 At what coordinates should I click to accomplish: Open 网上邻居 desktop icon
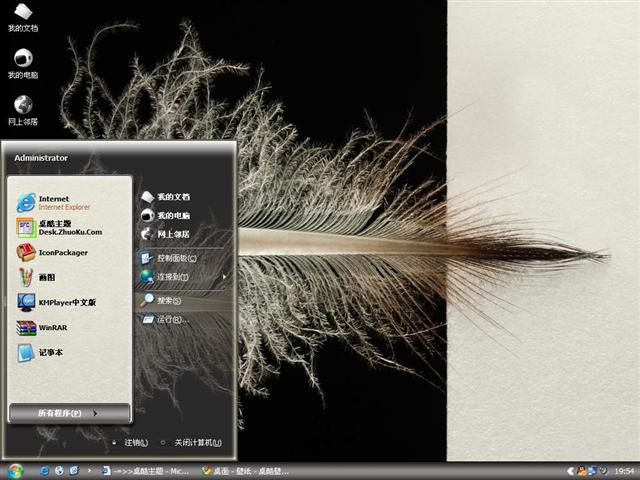point(23,110)
